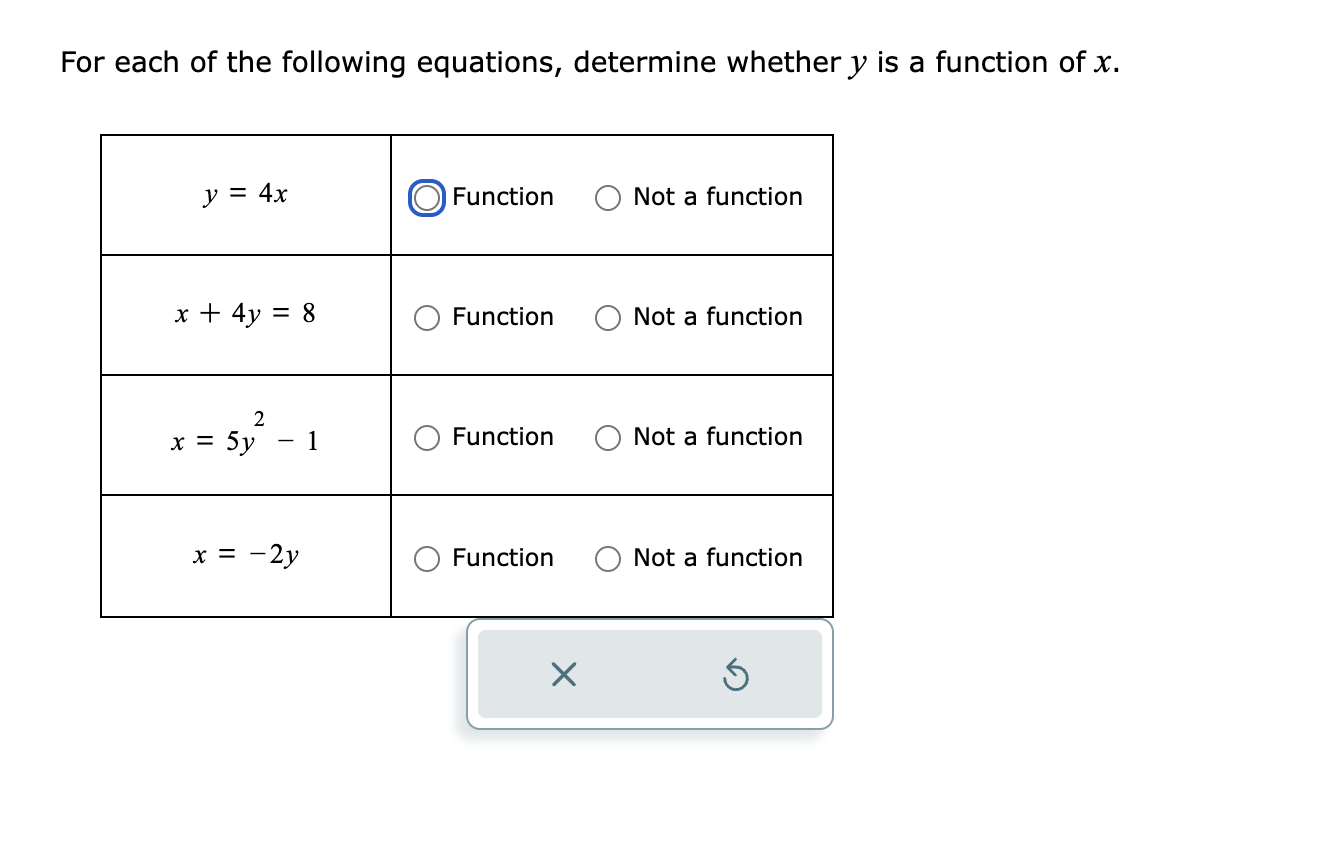
Task: Click the equation x + 4y = 8 cell
Action: coord(245,314)
